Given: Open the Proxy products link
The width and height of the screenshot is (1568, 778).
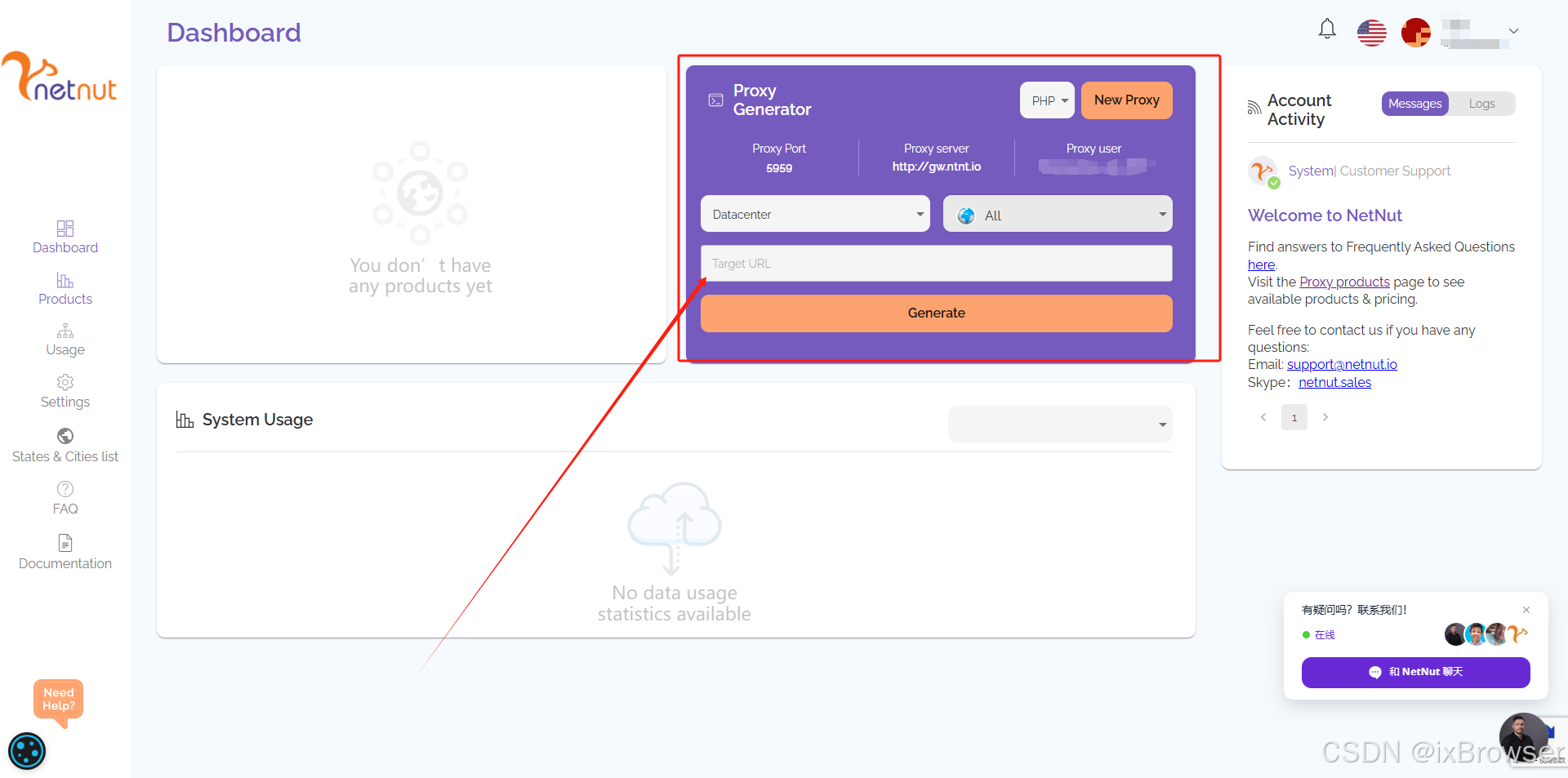Looking at the screenshot, I should pos(1344,282).
